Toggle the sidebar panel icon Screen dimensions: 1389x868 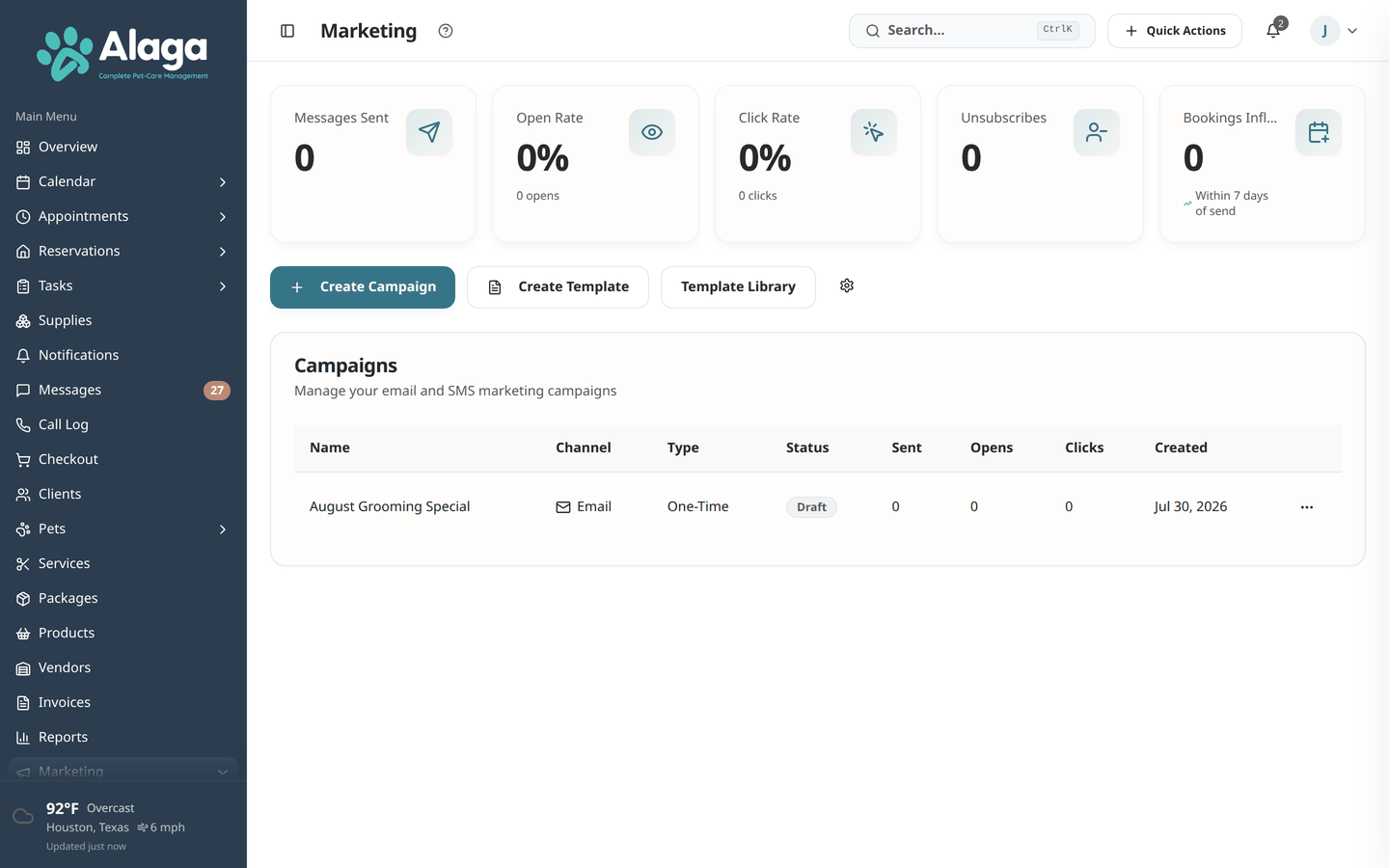click(287, 31)
